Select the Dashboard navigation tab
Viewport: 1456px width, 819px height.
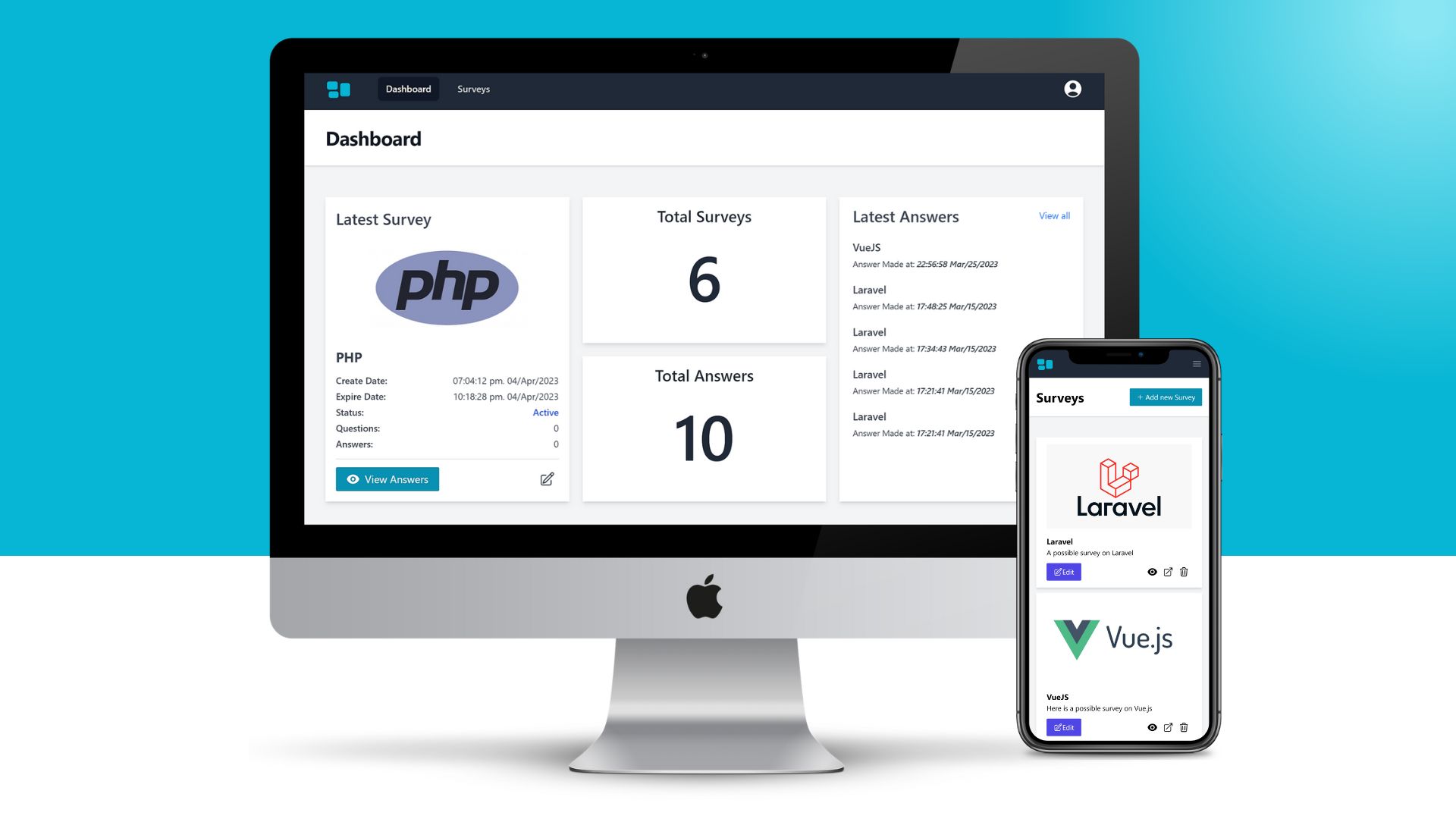click(408, 89)
